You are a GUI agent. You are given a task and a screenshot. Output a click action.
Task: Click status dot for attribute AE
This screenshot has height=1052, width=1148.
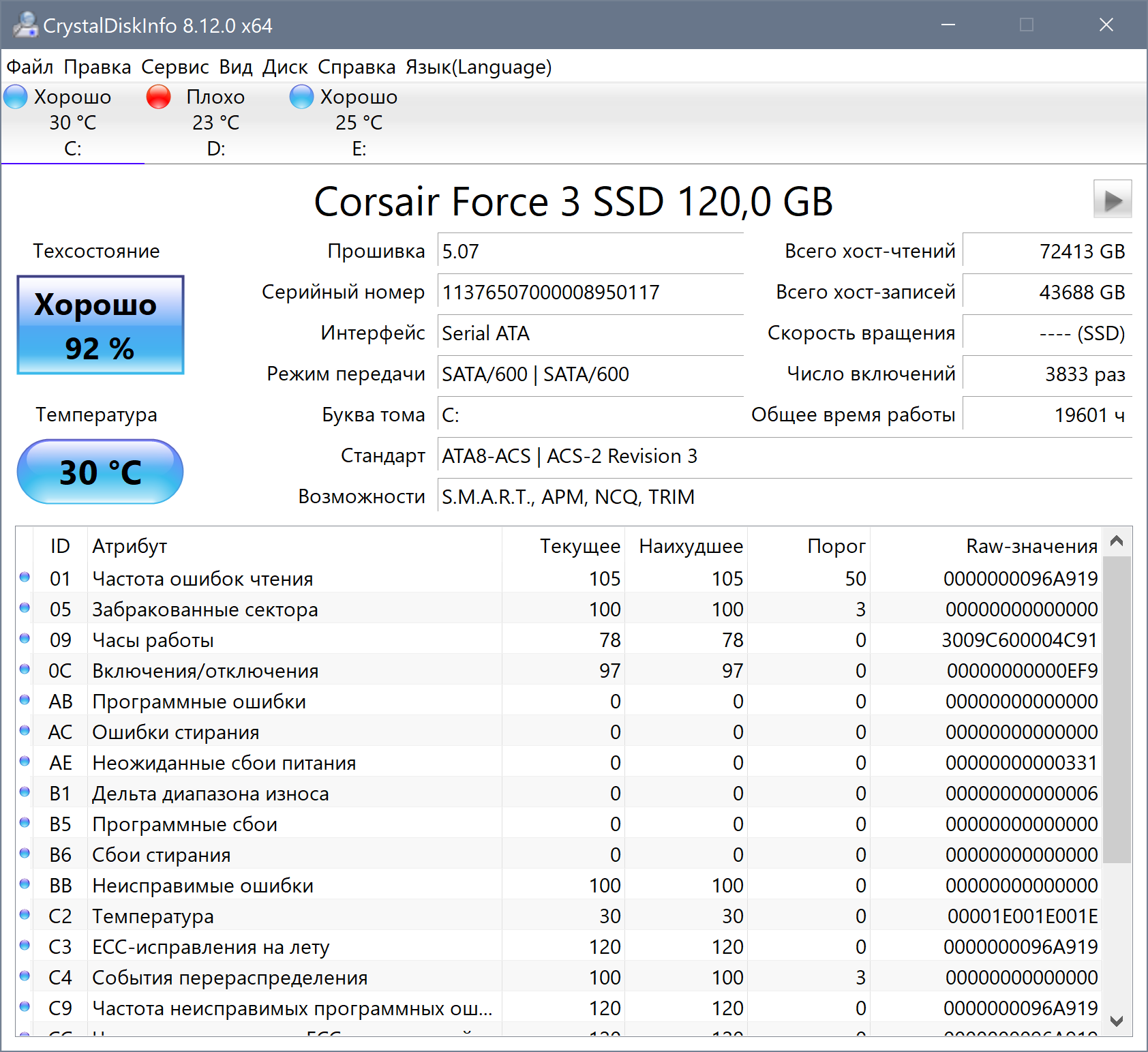25,762
